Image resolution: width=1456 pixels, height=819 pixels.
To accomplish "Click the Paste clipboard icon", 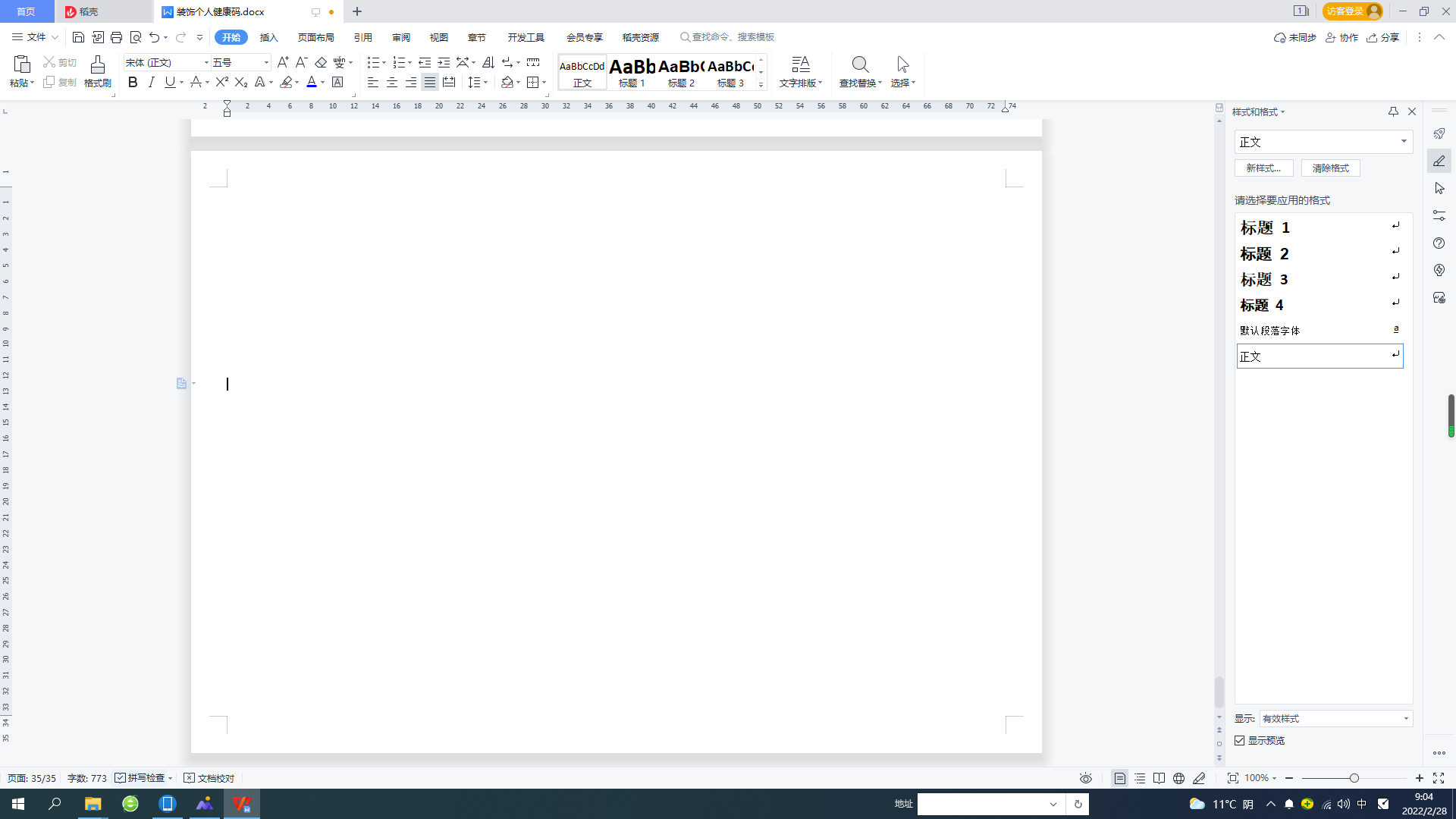I will 22,64.
